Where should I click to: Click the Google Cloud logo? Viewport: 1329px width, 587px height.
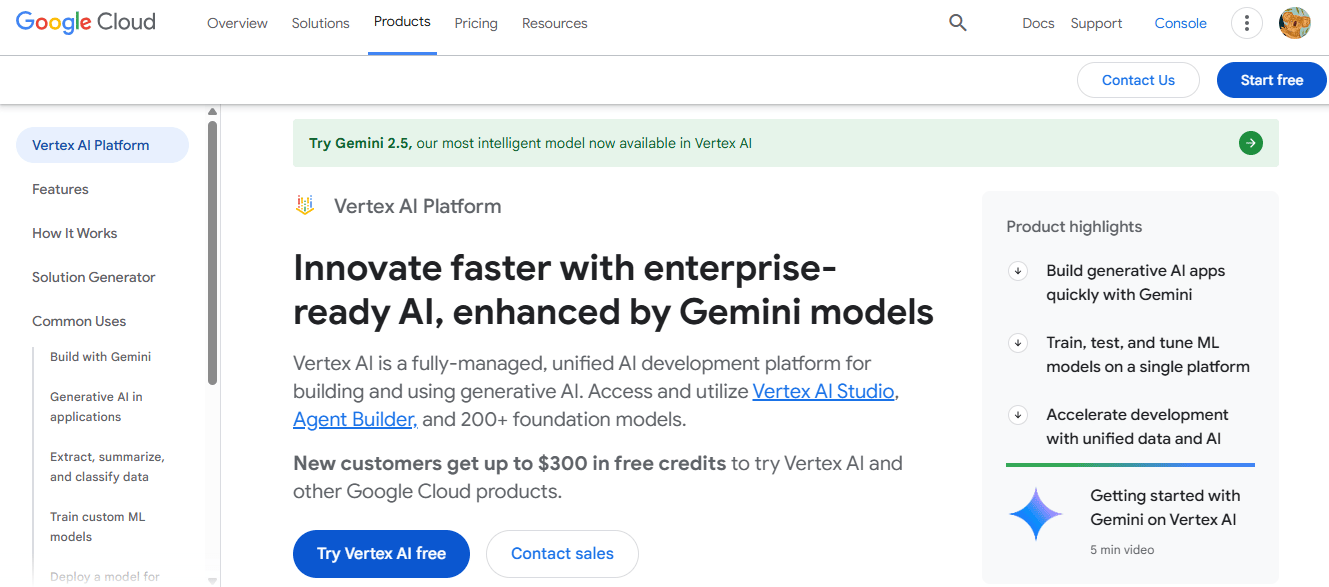pos(86,23)
